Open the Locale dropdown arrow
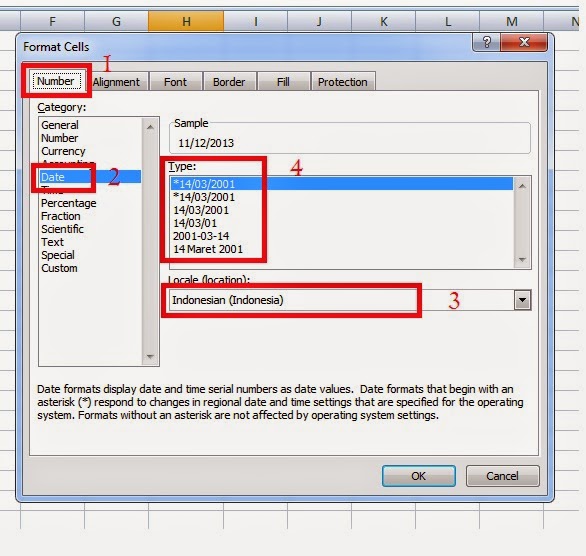 pyautogui.click(x=522, y=300)
